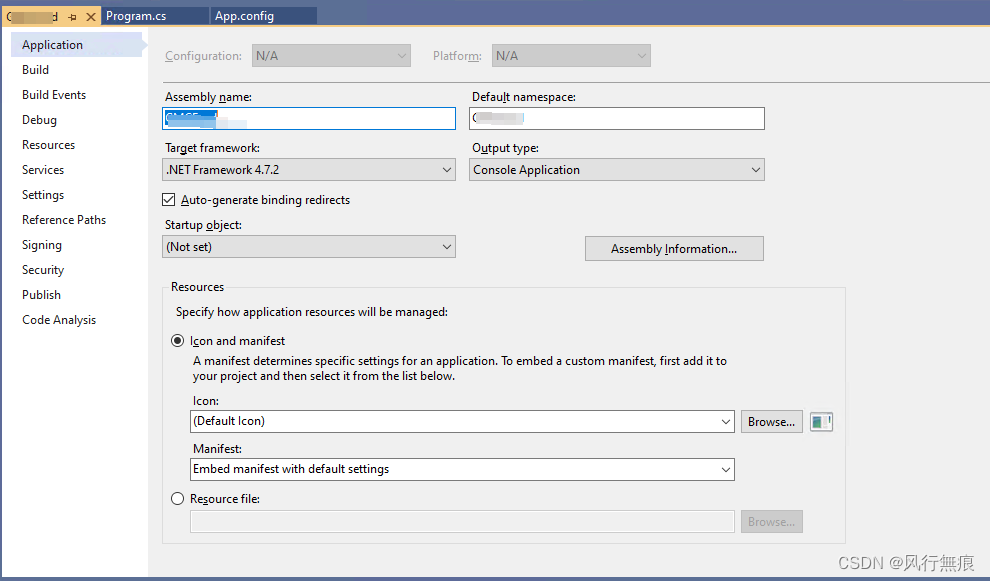Open the Signing settings page
The height and width of the screenshot is (581, 990).
coord(41,244)
